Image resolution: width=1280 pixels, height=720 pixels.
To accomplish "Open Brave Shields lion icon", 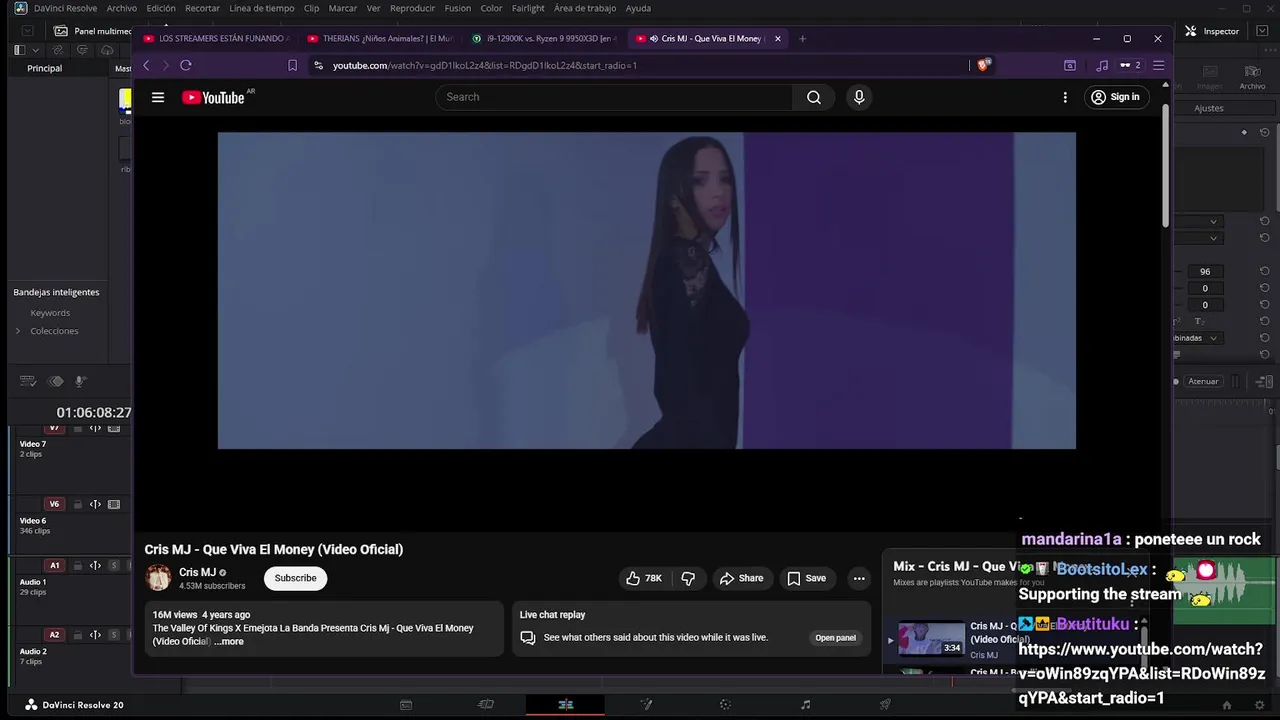I will pyautogui.click(x=984, y=65).
